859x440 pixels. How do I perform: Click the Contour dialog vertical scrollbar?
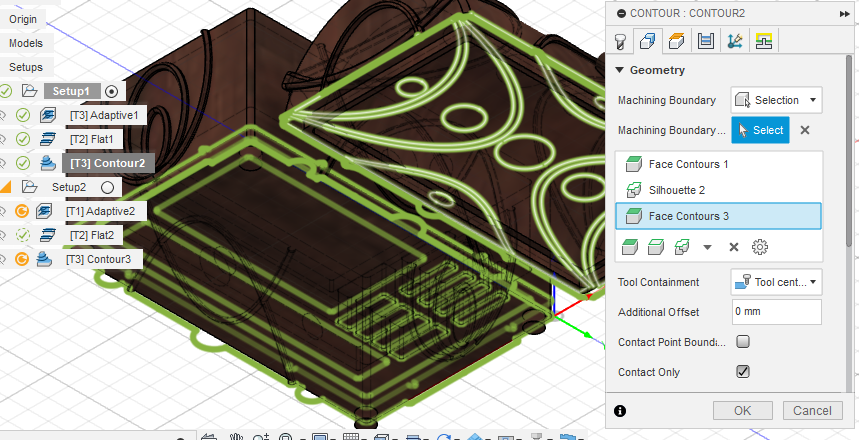click(849, 153)
